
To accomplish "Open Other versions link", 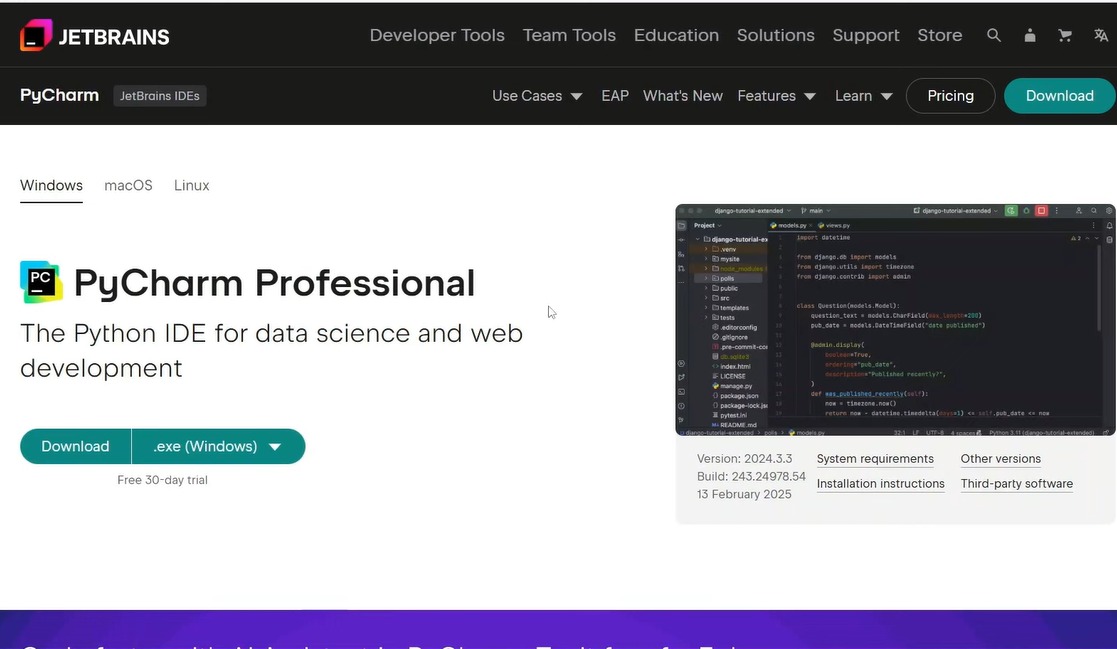I will click(x=1000, y=460).
